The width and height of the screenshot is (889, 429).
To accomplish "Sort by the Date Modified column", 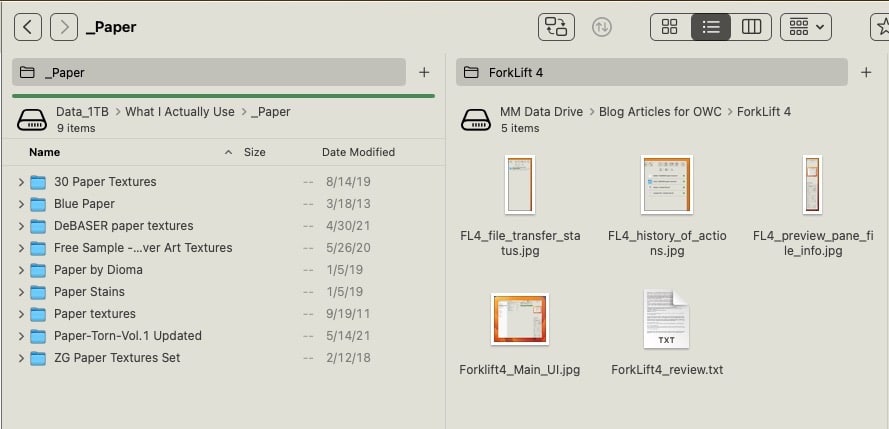I will 358,152.
